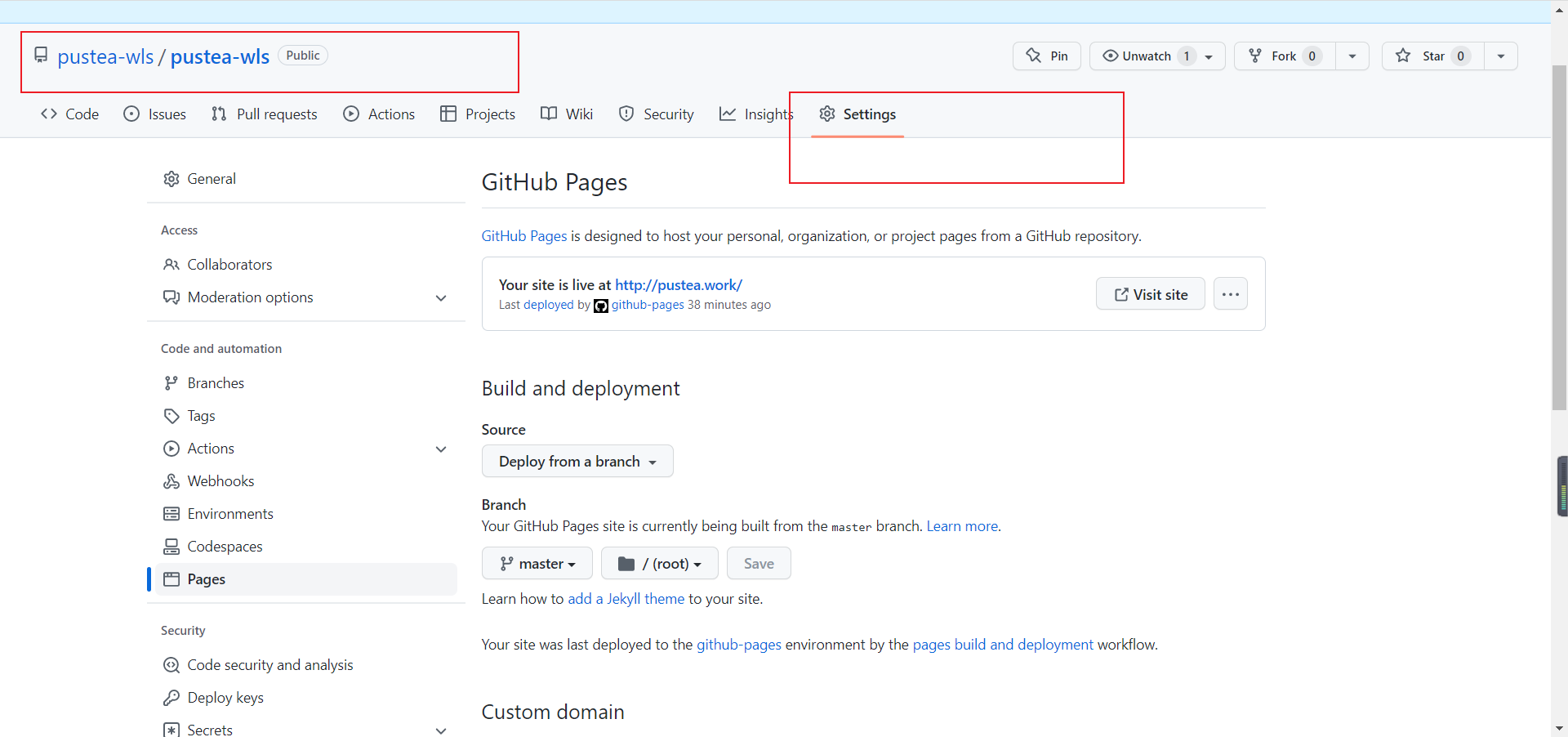This screenshot has height=737, width=1568.
Task: Click the page's vertical scrollbar
Action: 1559,245
